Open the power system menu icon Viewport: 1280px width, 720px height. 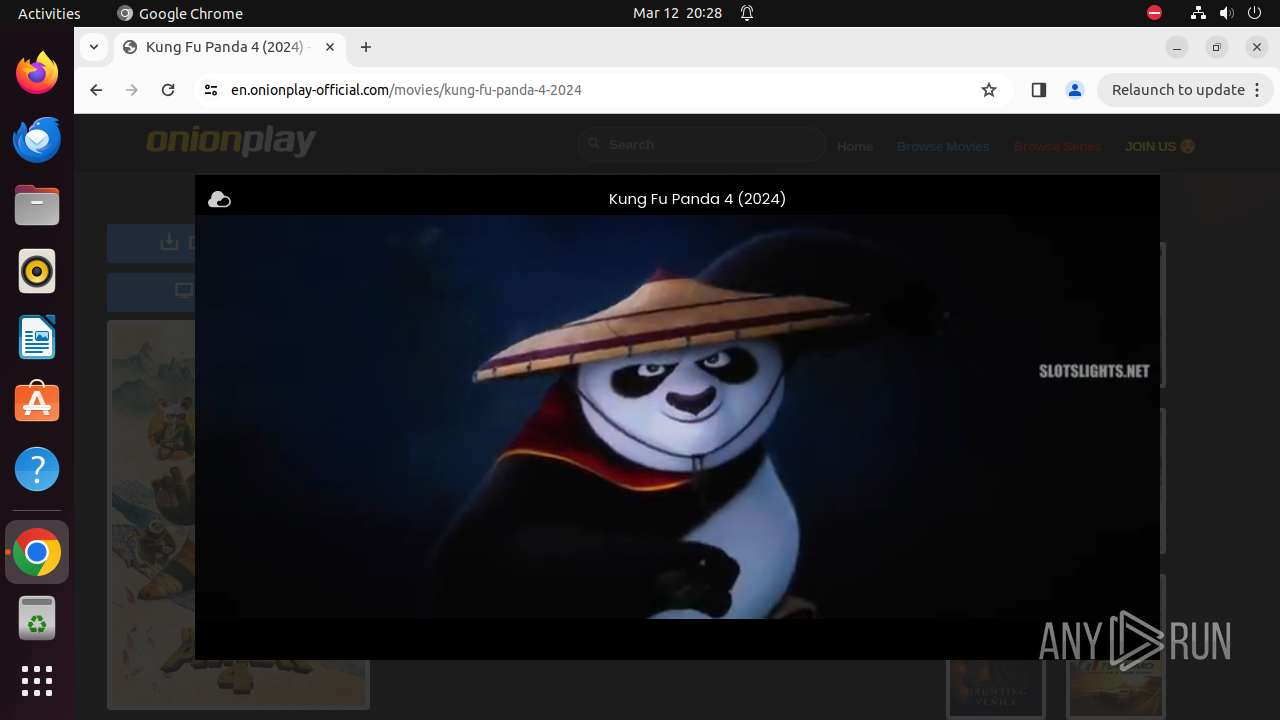click(x=1255, y=13)
